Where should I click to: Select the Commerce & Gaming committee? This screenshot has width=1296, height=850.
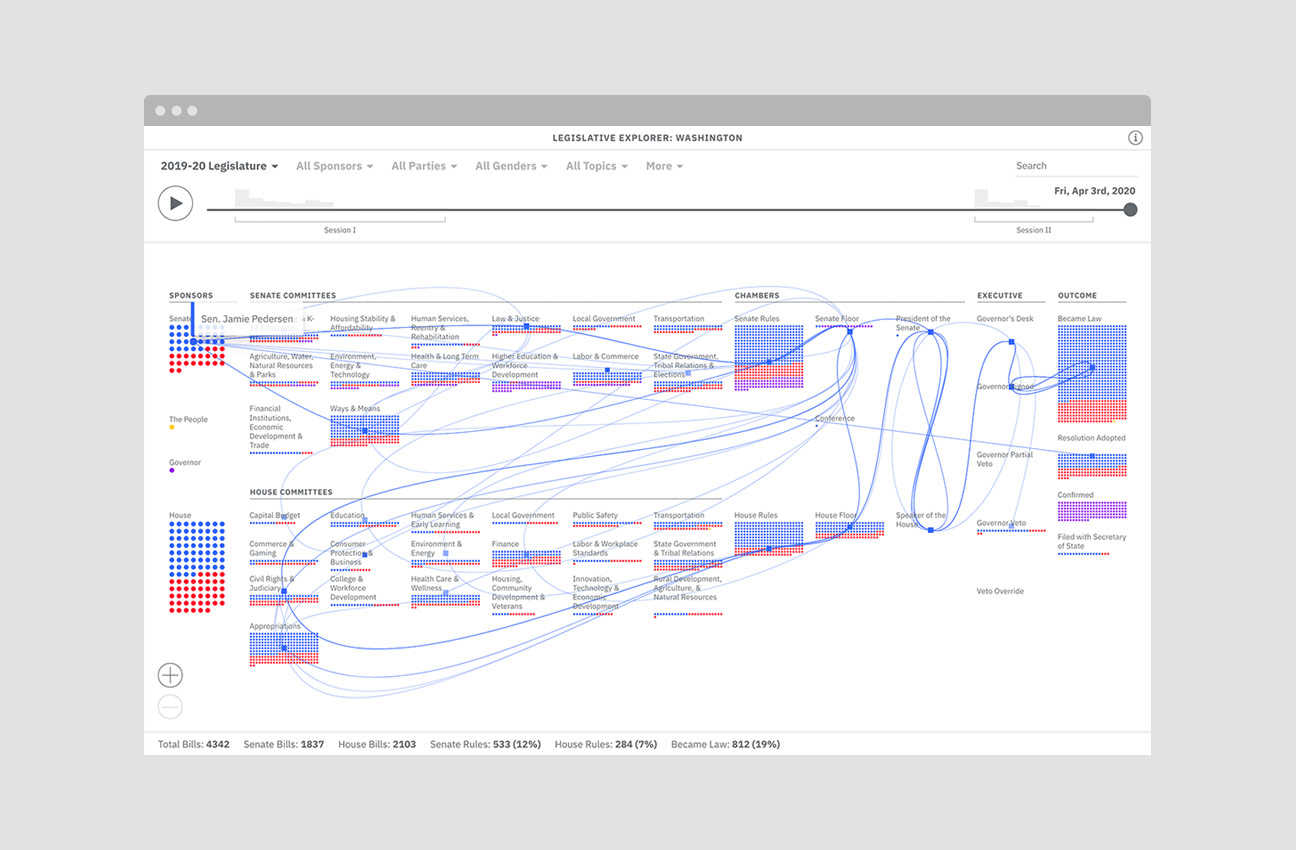[284, 552]
